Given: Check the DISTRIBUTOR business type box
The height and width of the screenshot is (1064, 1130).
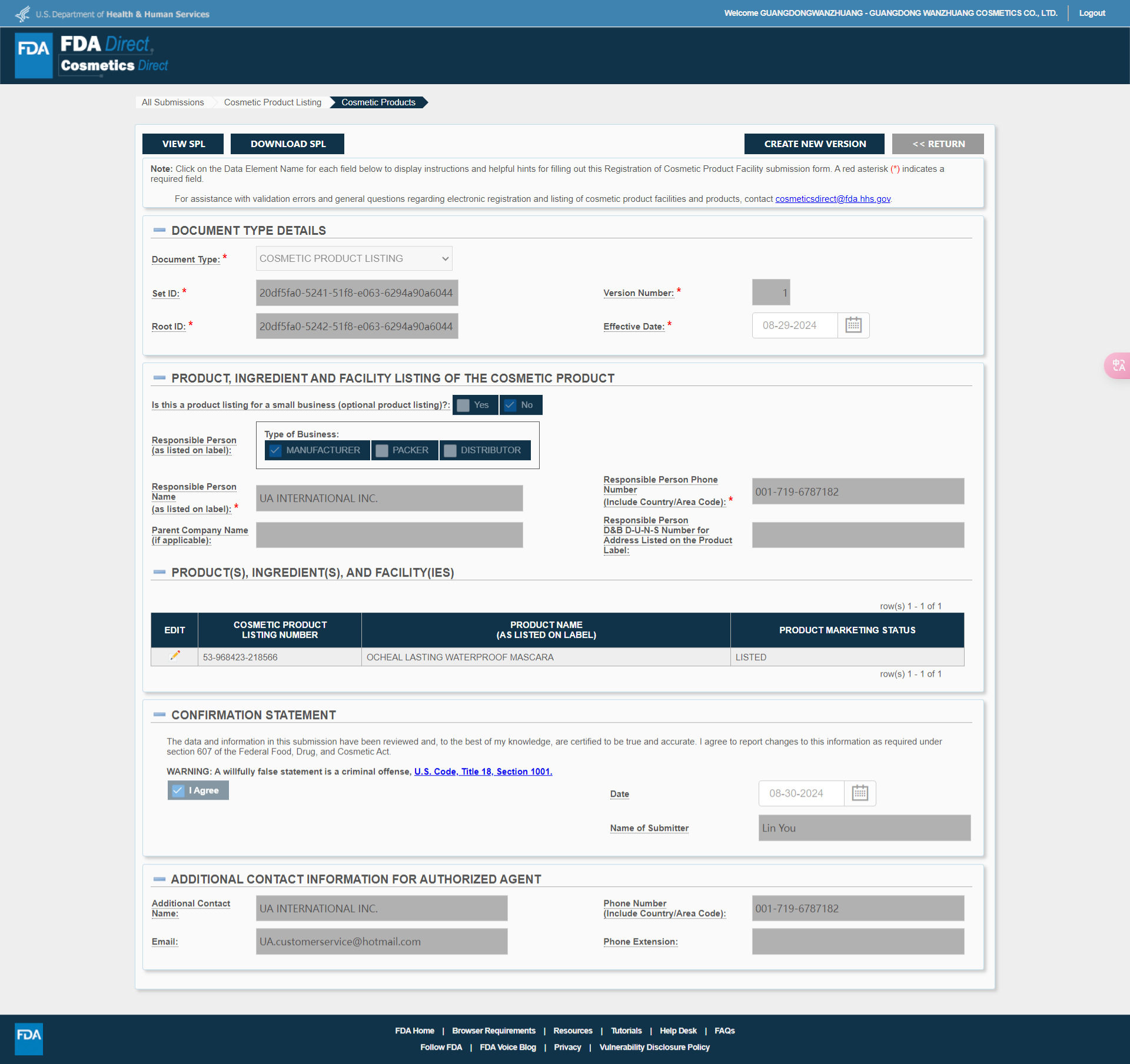Looking at the screenshot, I should click(450, 450).
